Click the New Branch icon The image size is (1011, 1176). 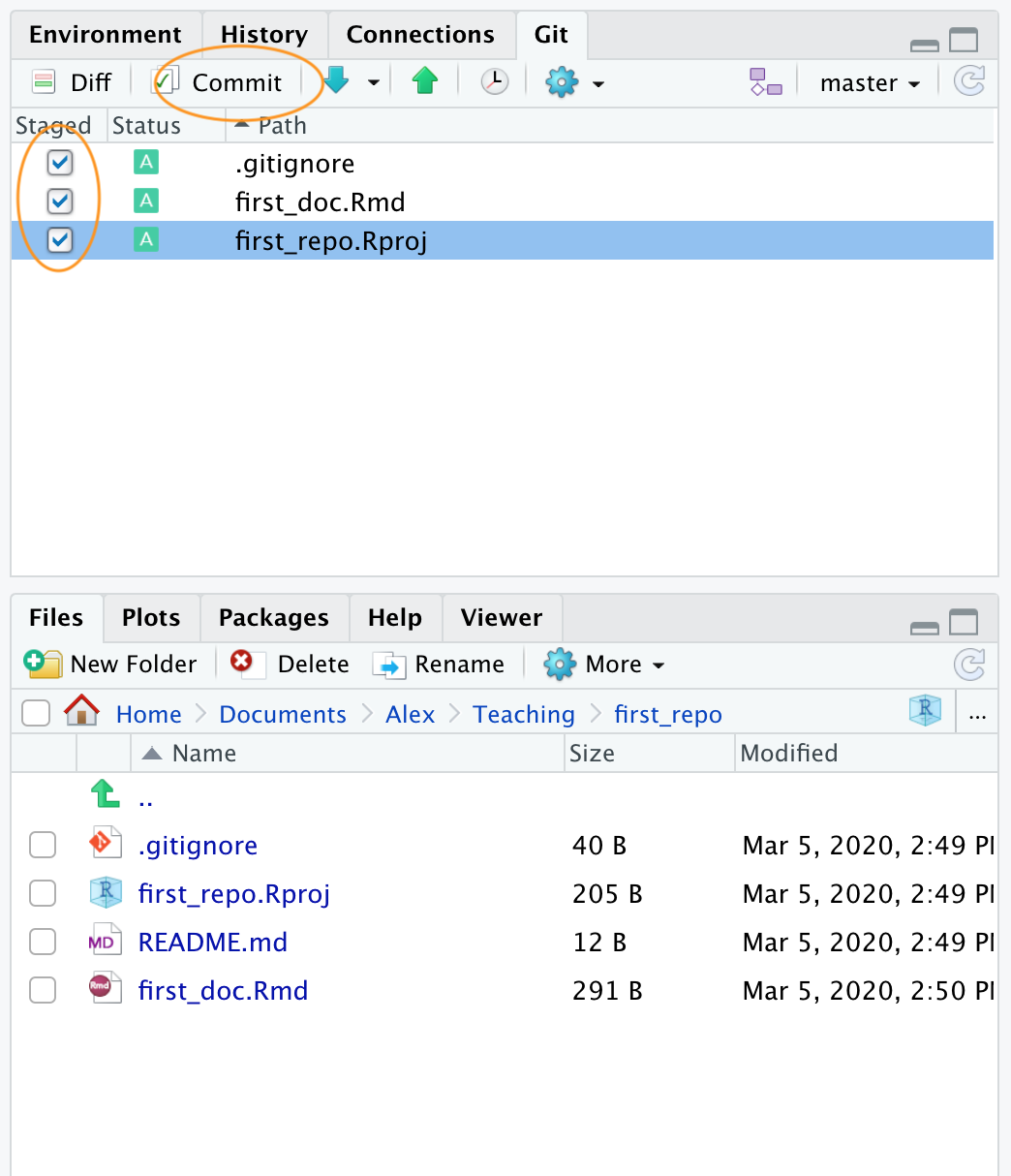[x=765, y=82]
